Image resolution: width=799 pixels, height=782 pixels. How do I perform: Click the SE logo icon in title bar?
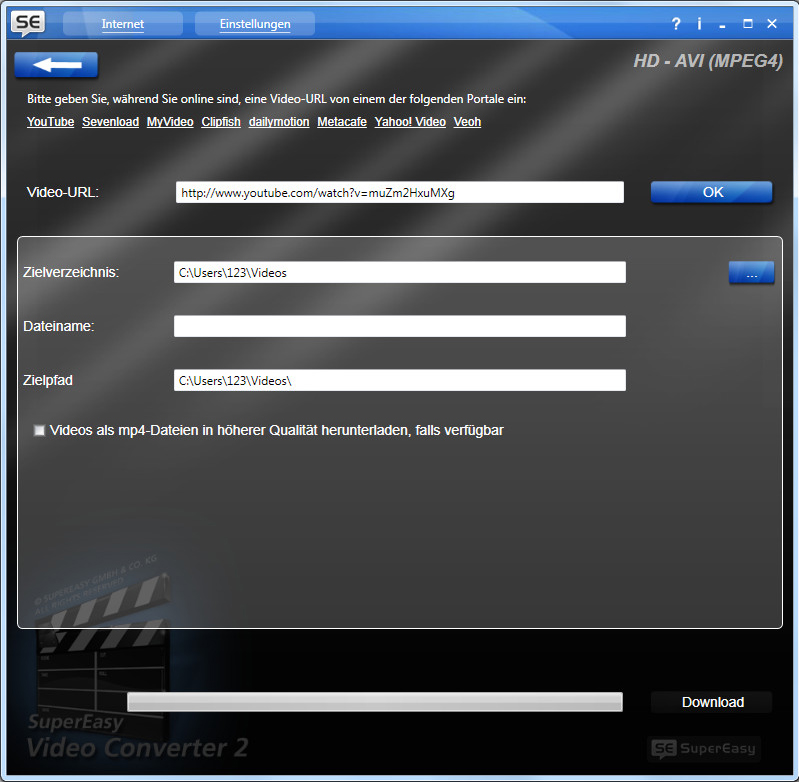[x=28, y=23]
